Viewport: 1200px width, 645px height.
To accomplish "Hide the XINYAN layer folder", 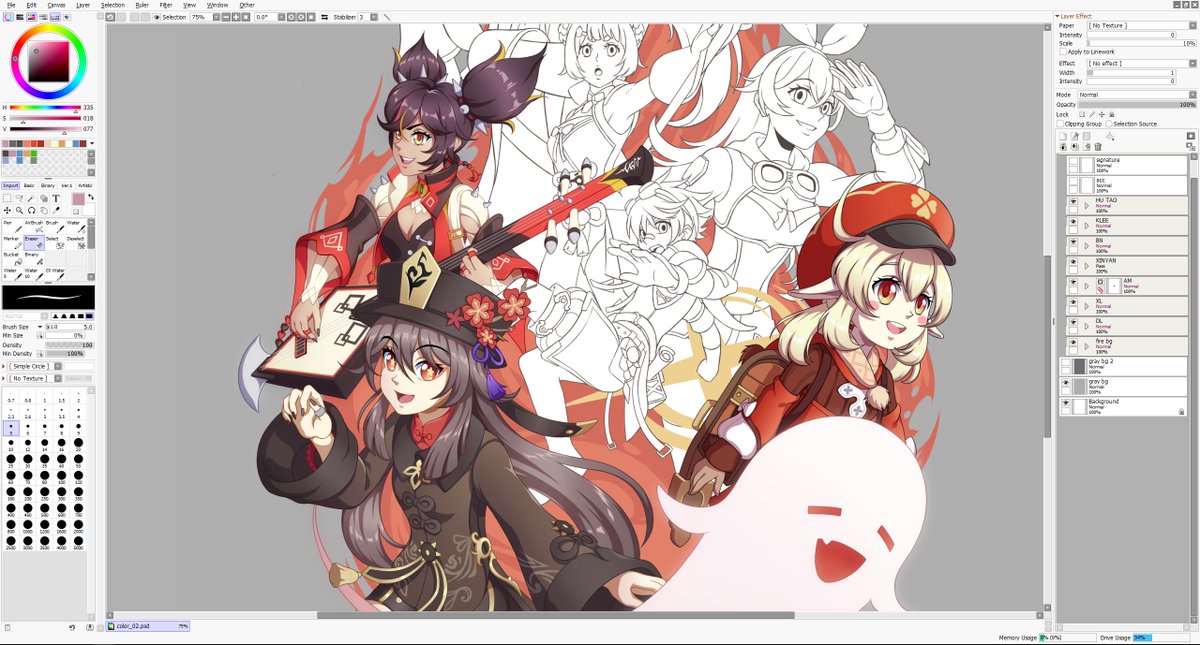I will [x=1072, y=264].
